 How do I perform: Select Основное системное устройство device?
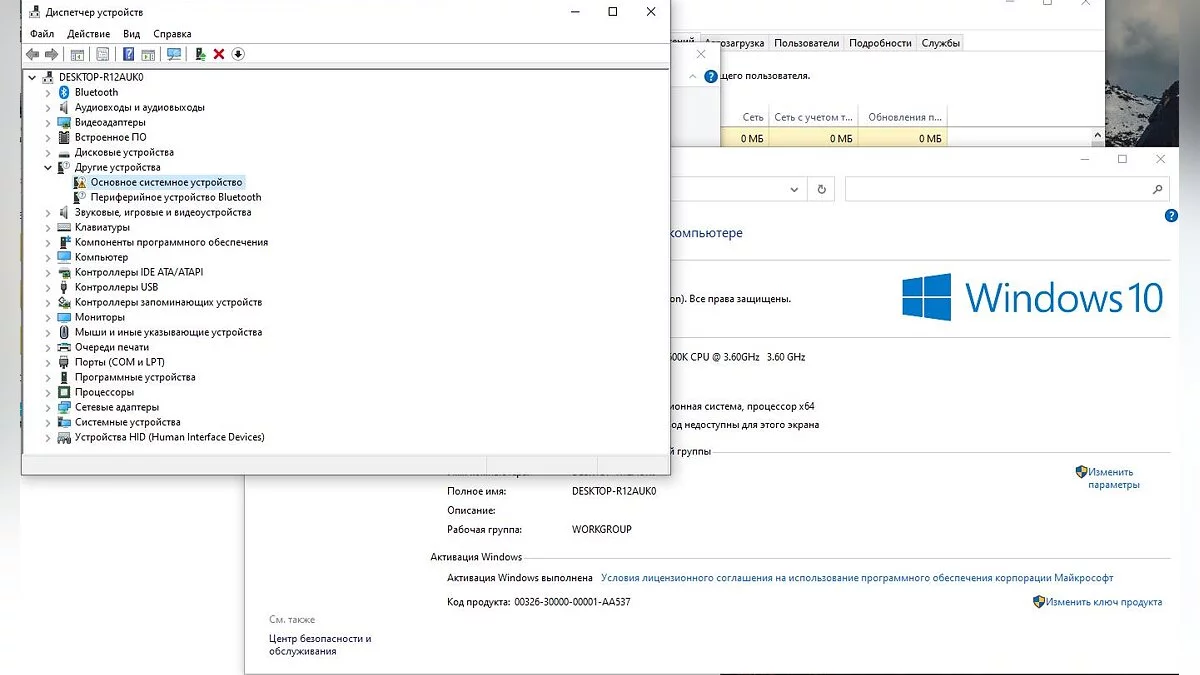(166, 182)
